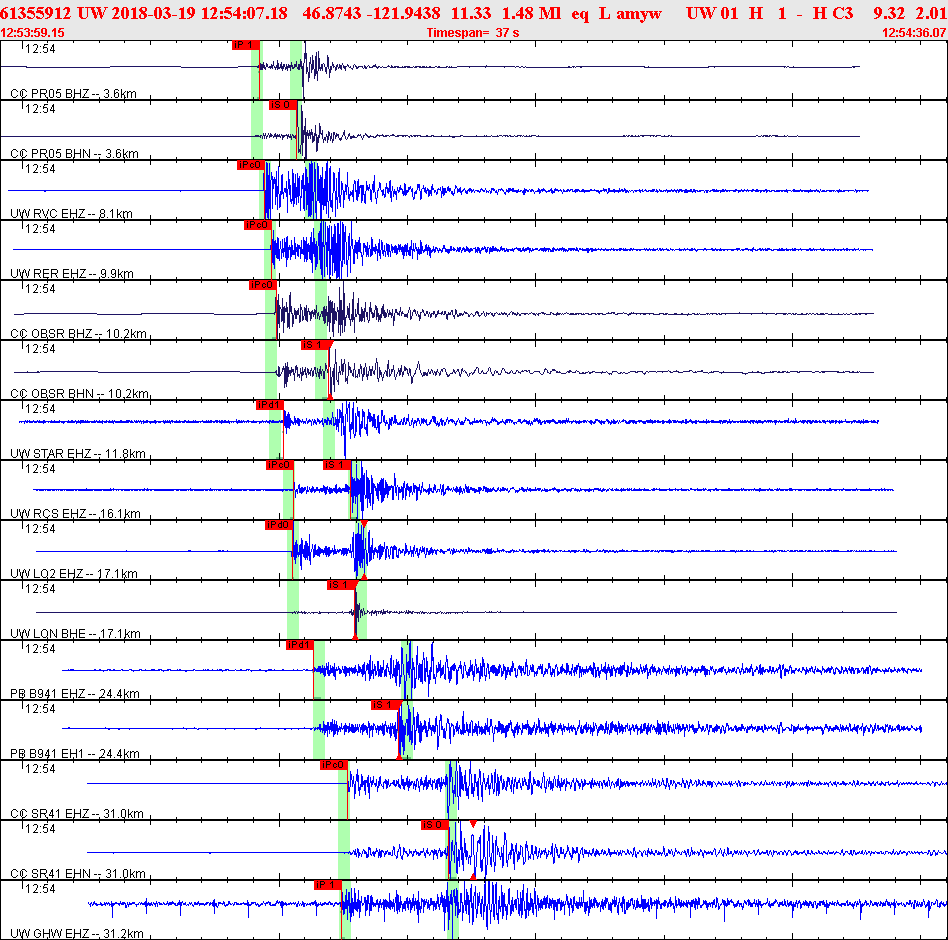Select the iS 0 pick flag on PR05 BHN
Viewport: 948px width, 940px height.
[283, 105]
